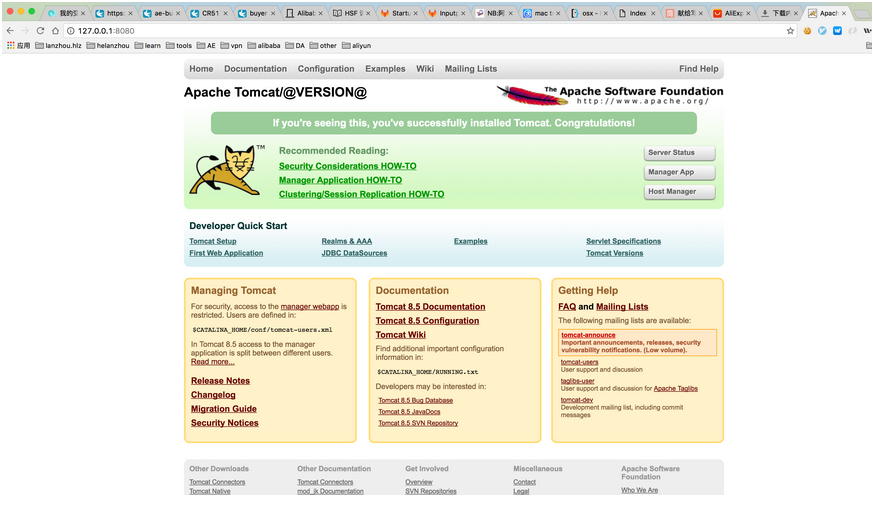Go to the browser home page icon
This screenshot has height=506, width=873.
click(55, 31)
